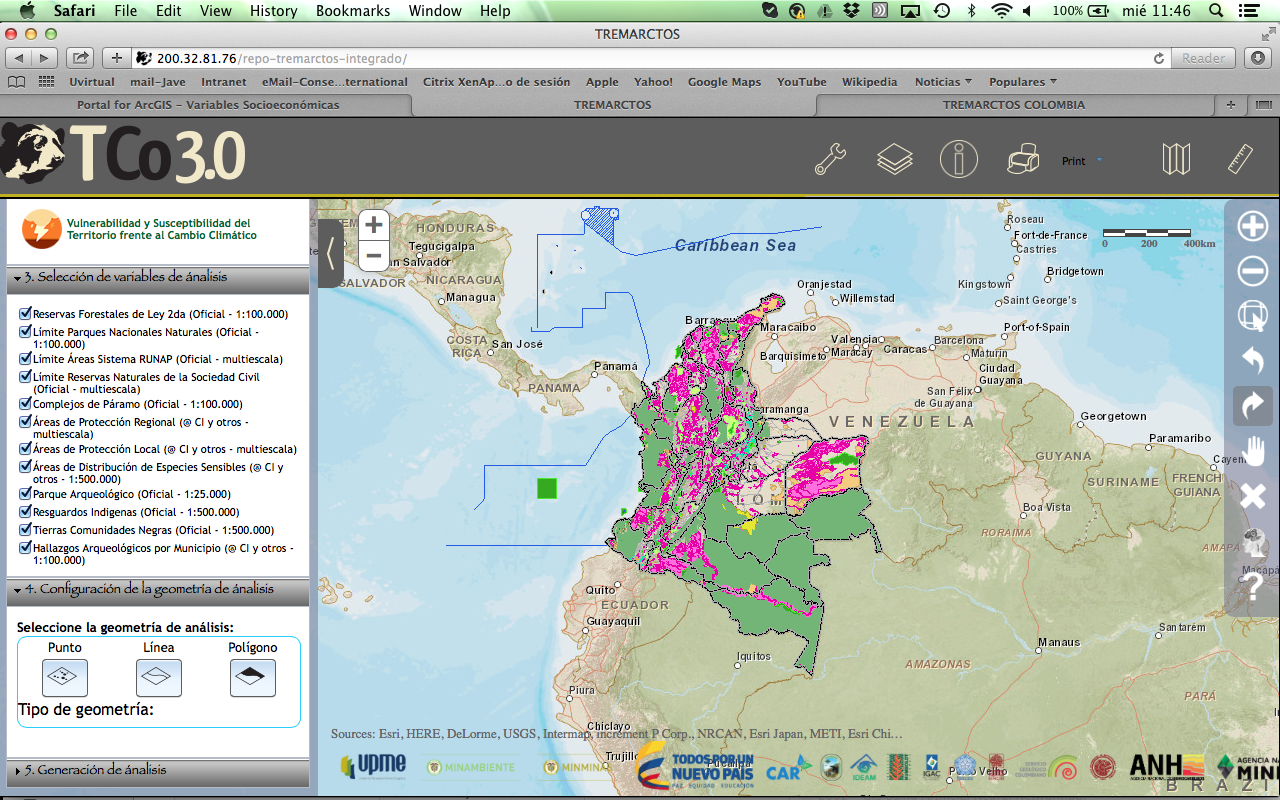Activate the pan hand tool
The height and width of the screenshot is (800, 1280).
click(1252, 451)
